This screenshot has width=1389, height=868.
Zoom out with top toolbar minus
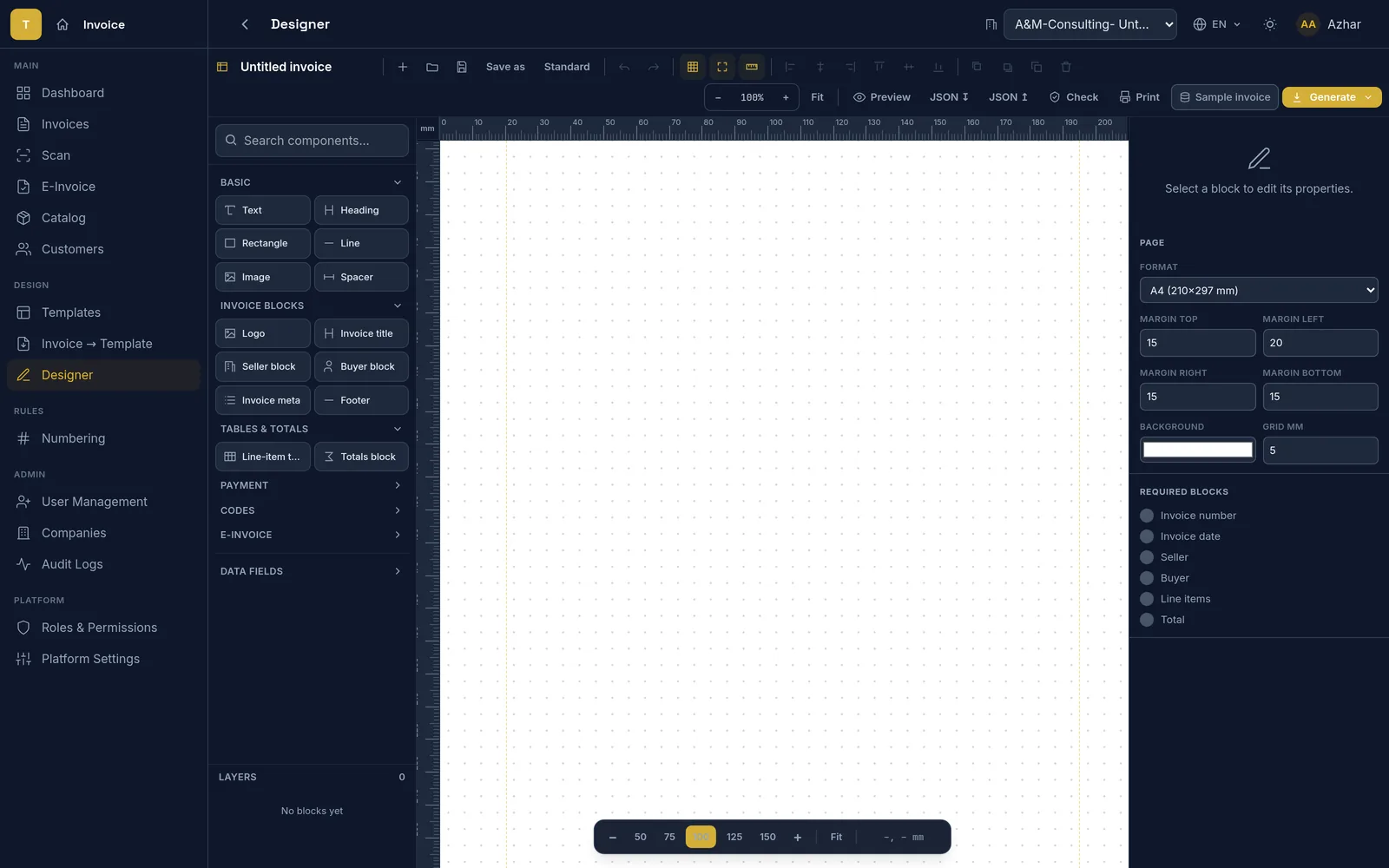point(718,97)
